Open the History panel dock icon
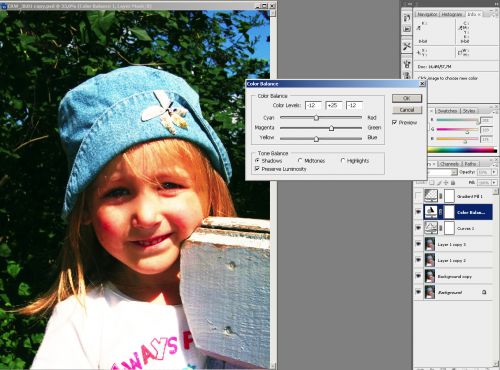The height and width of the screenshot is (370, 500). pyautogui.click(x=407, y=18)
